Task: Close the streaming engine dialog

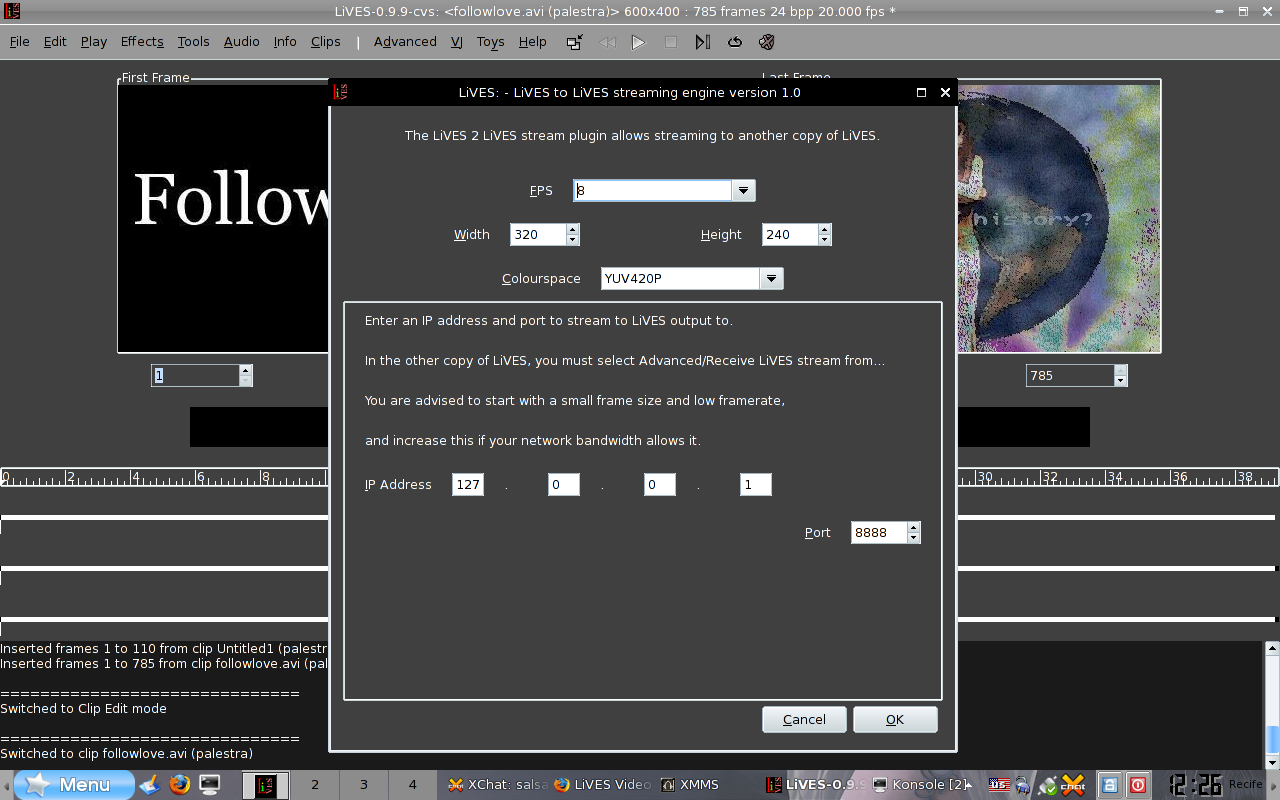Action: [x=945, y=93]
